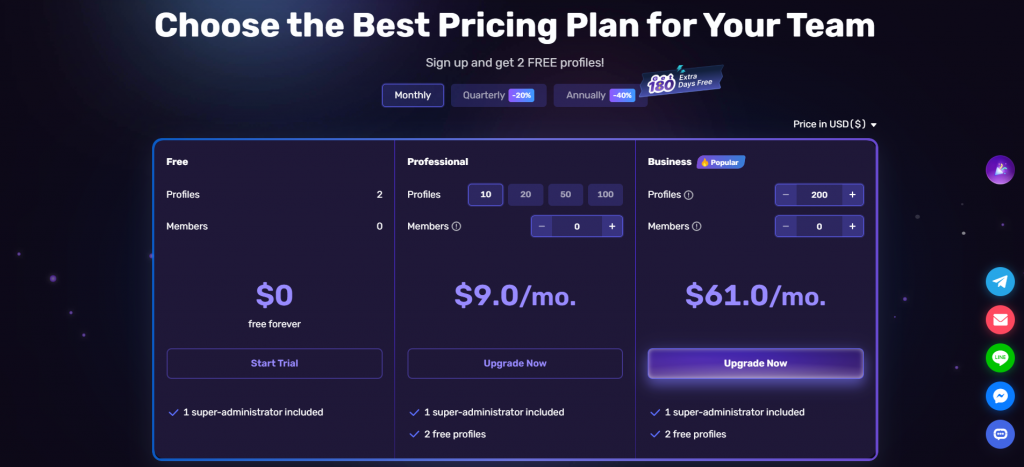Open the Price in USD currency dropdown

[834, 124]
